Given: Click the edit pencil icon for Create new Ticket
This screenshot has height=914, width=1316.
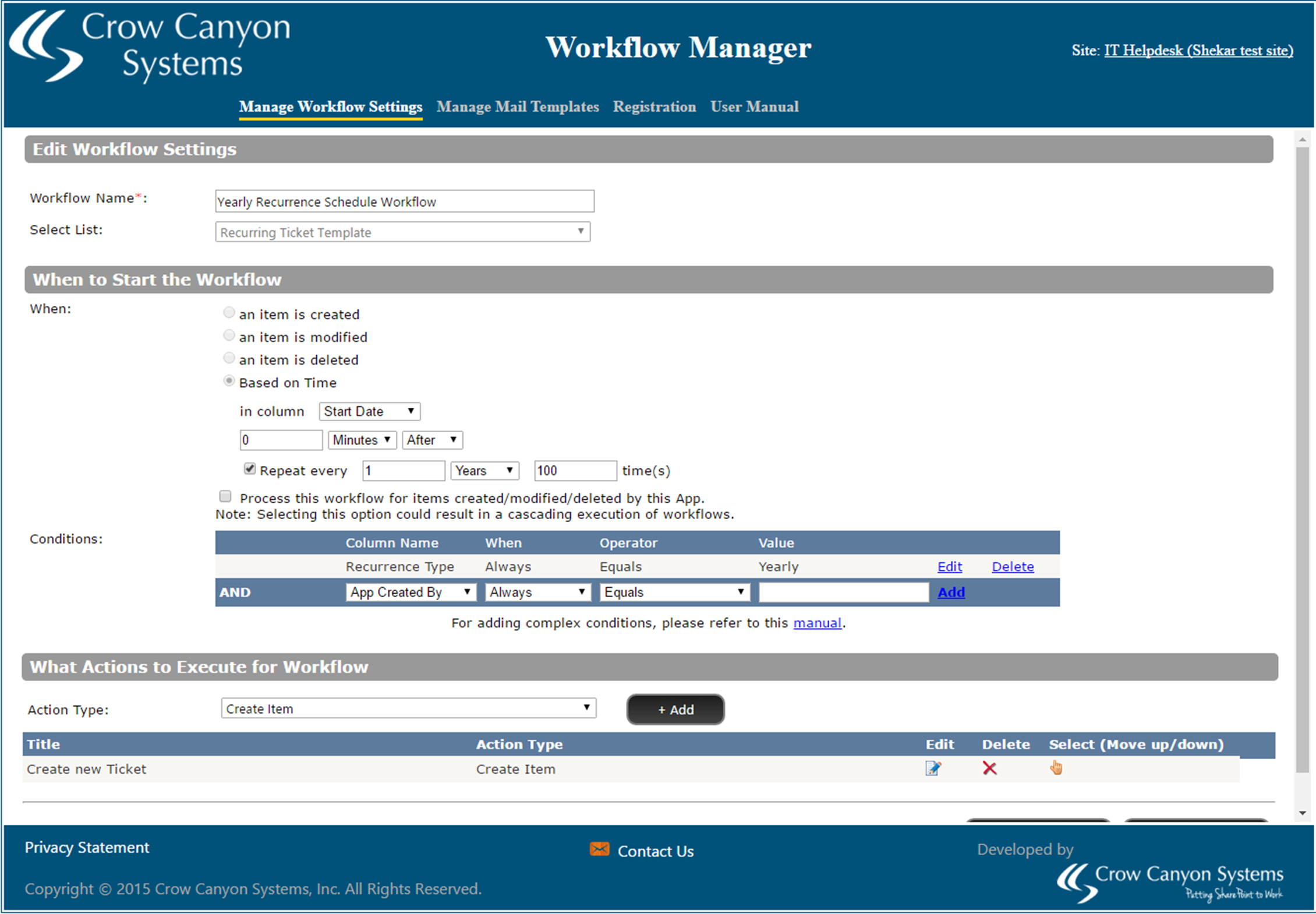Looking at the screenshot, I should point(933,768).
